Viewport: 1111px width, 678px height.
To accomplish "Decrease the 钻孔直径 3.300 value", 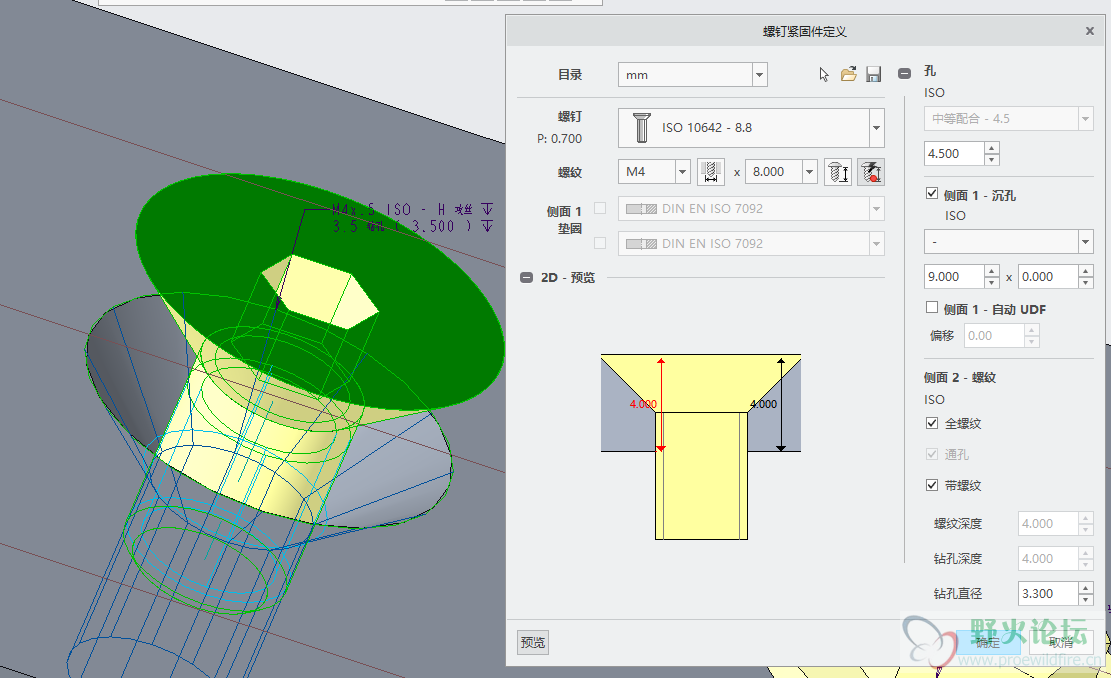I will [x=1085, y=599].
